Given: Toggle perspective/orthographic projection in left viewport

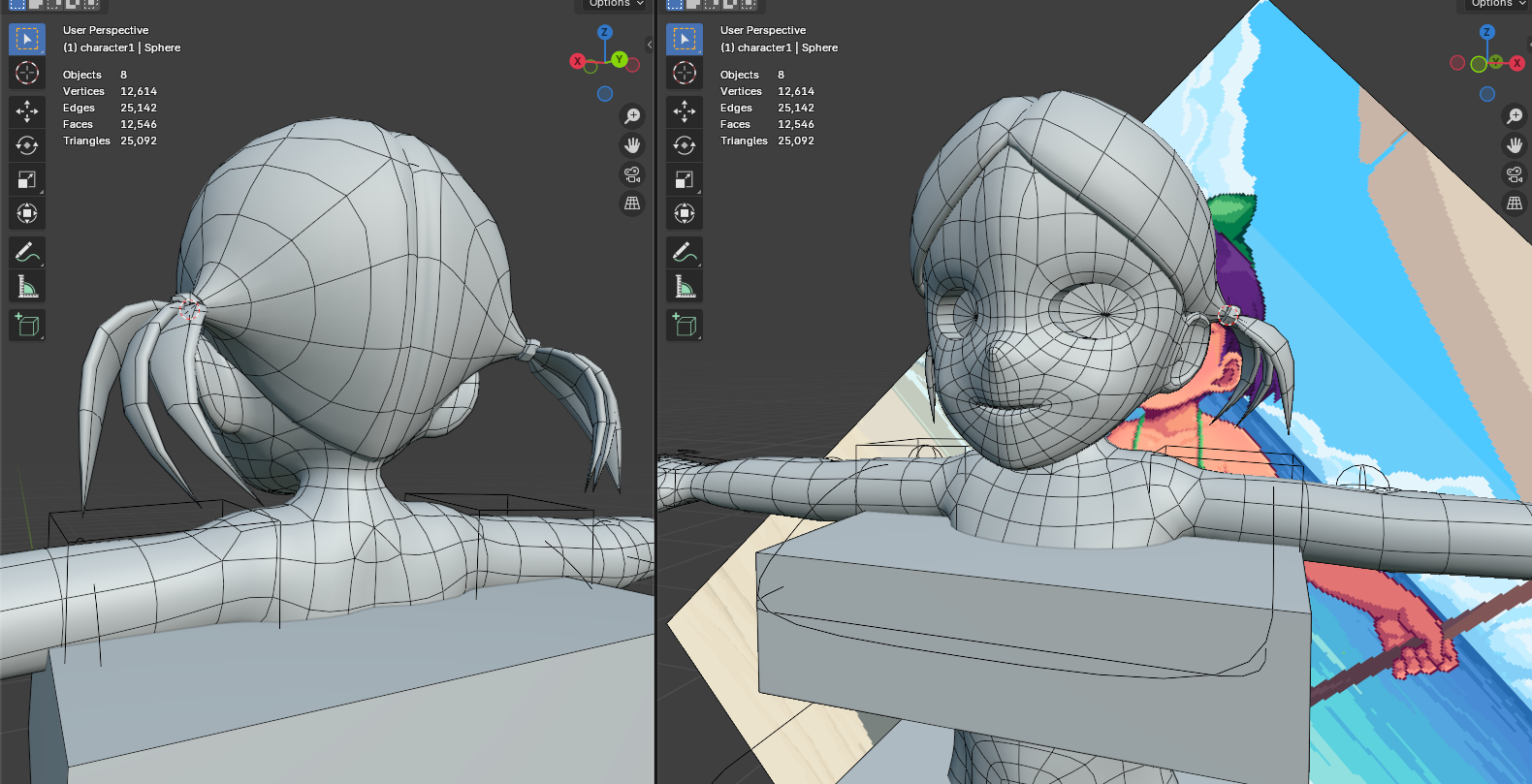Looking at the screenshot, I should (632, 204).
